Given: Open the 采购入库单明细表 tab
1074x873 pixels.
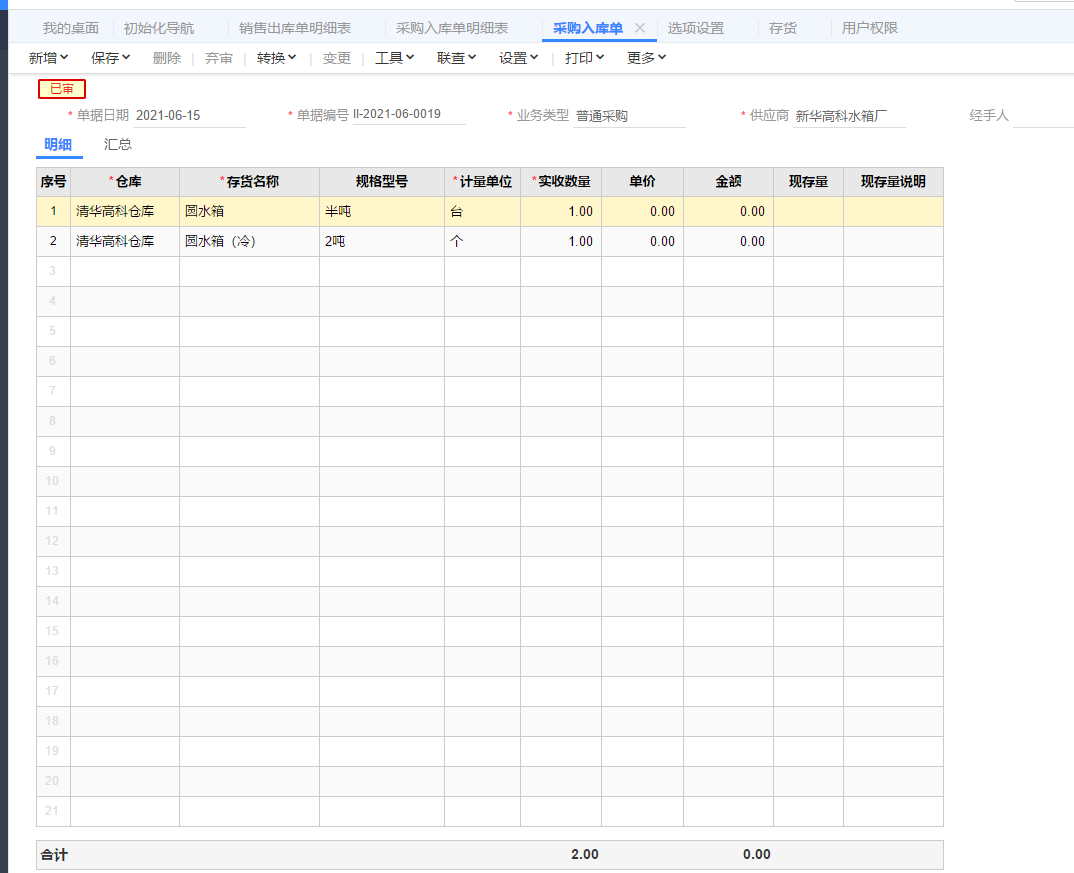Looking at the screenshot, I should coord(452,28).
